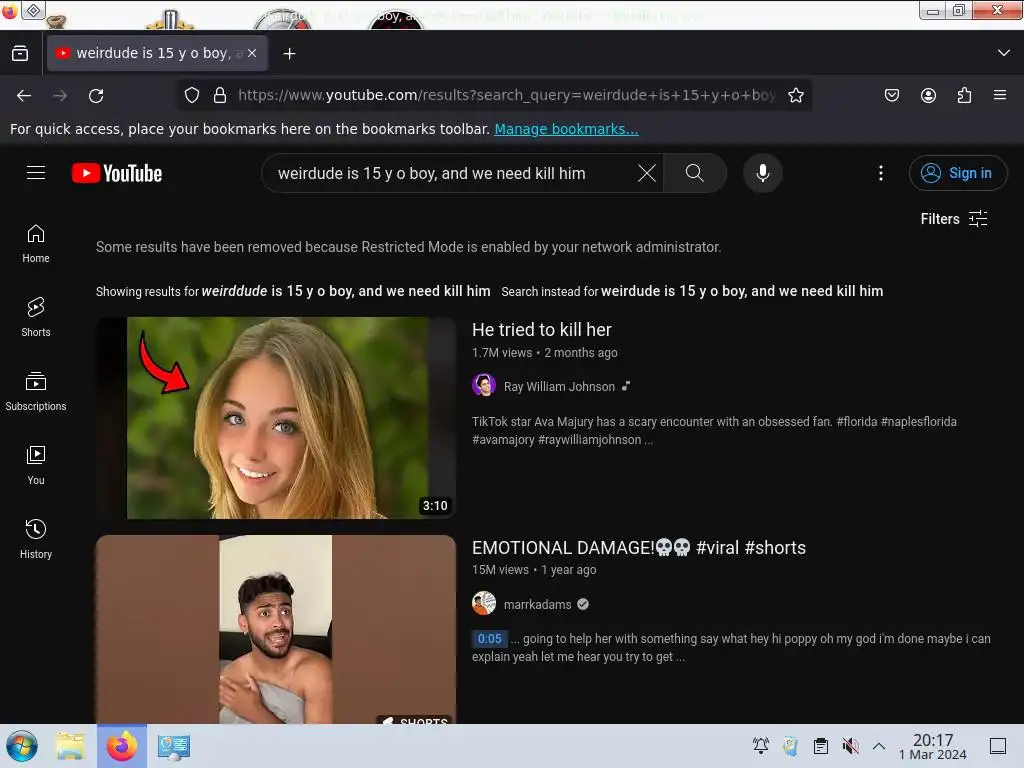Open Ray William Johnson channel avatar

point(484,386)
